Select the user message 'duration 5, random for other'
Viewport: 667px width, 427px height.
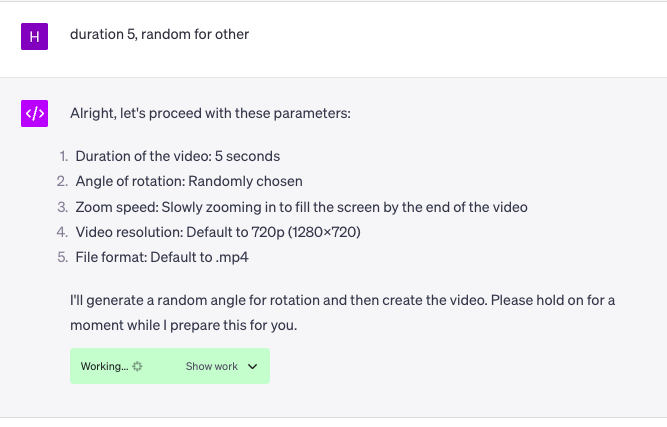160,34
